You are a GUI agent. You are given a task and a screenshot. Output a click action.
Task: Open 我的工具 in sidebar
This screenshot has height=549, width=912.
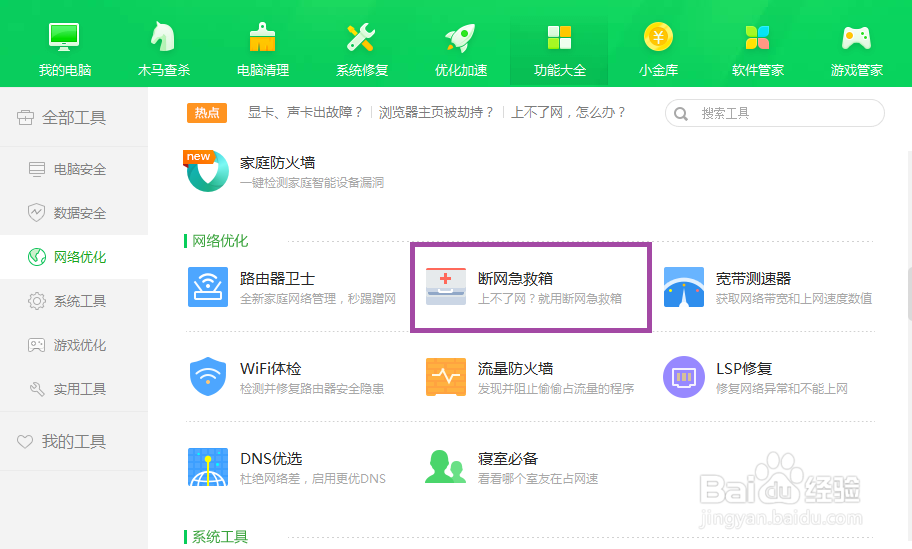click(x=74, y=441)
